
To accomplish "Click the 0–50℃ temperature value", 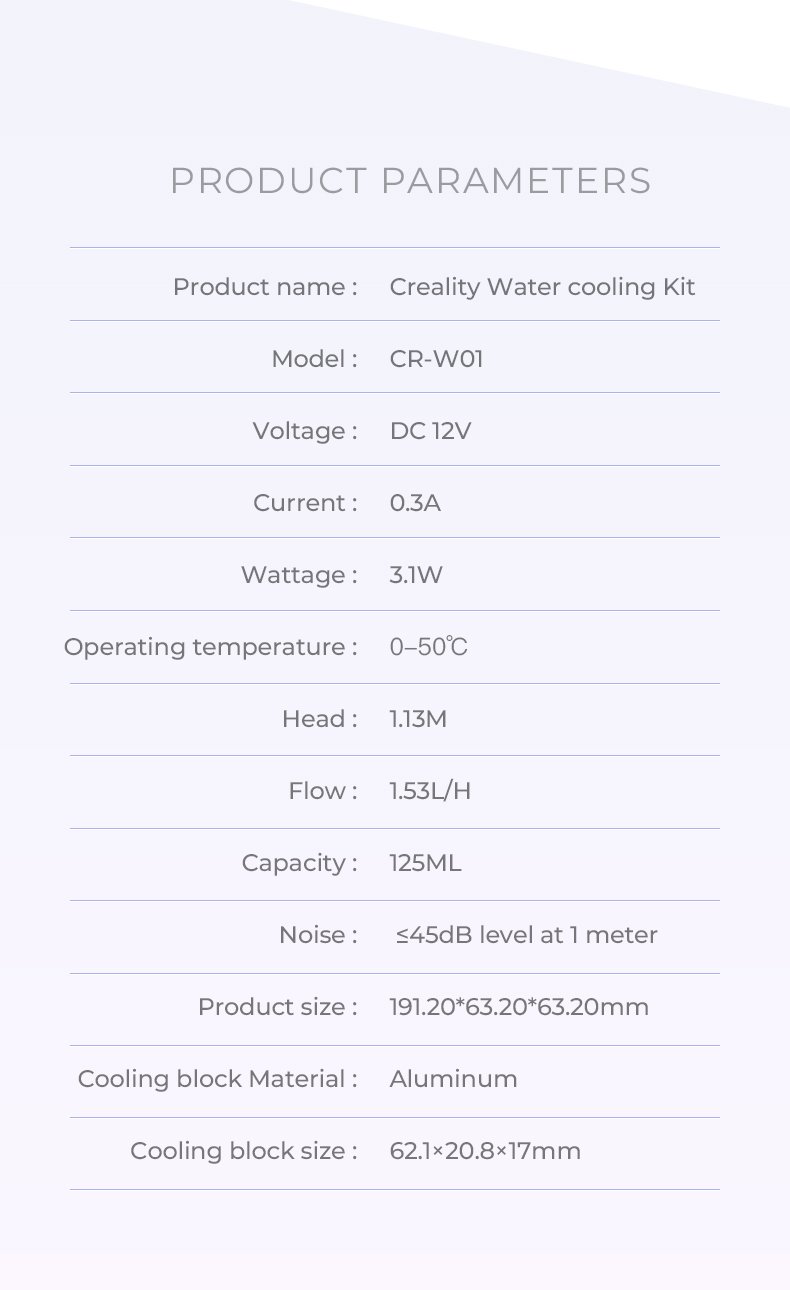I will [428, 647].
